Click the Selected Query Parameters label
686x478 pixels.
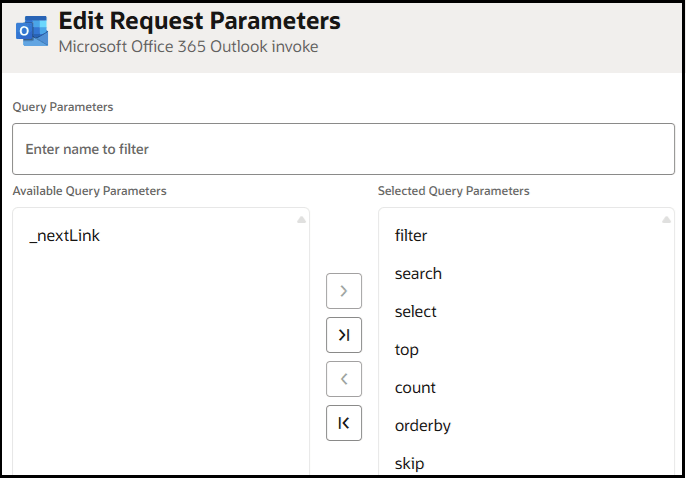[454, 191]
